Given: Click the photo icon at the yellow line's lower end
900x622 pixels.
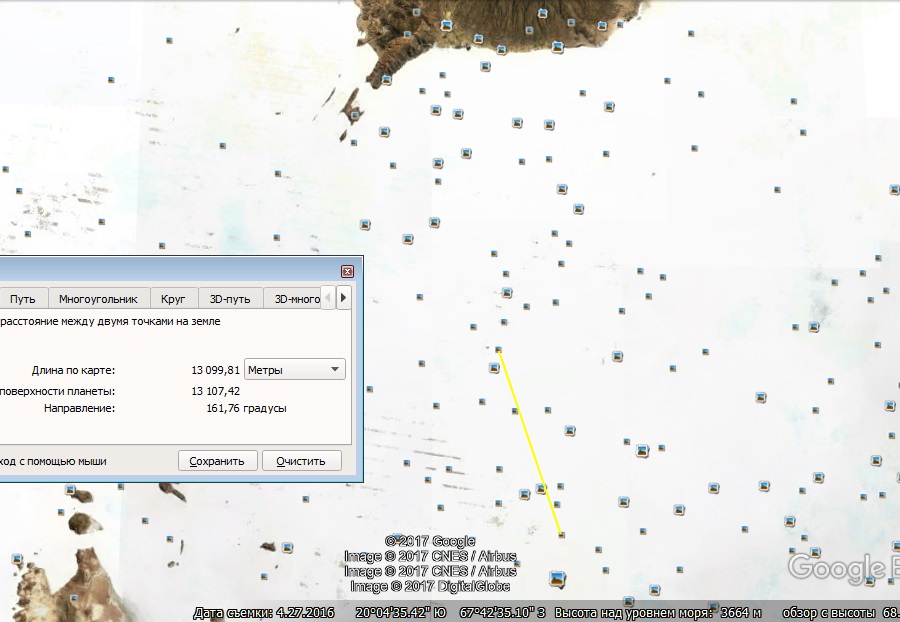Looking at the screenshot, I should pos(561,535).
